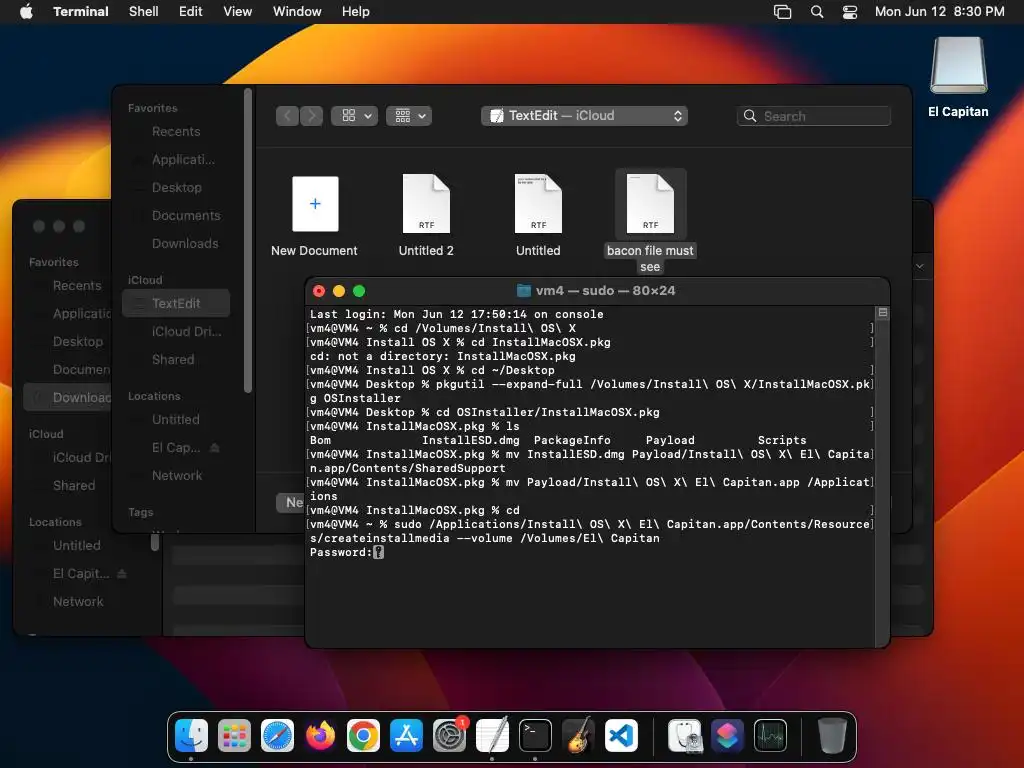Image resolution: width=1024 pixels, height=768 pixels.
Task: Click the Search field in open dialog
Action: [814, 116]
